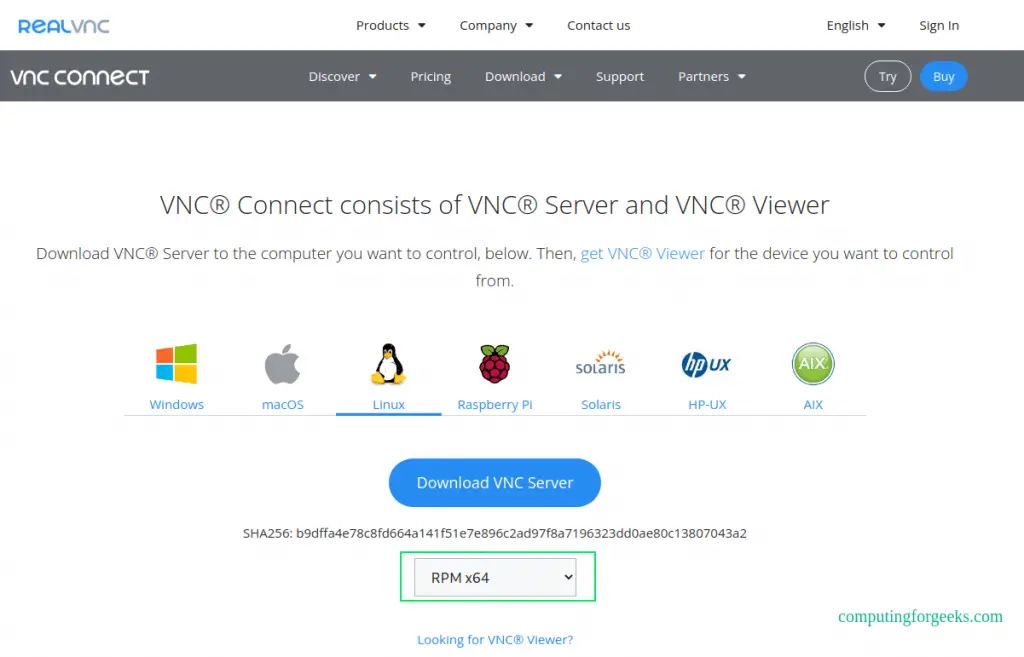Click the Try button
Screen dimensions: 1024x657
(888, 76)
